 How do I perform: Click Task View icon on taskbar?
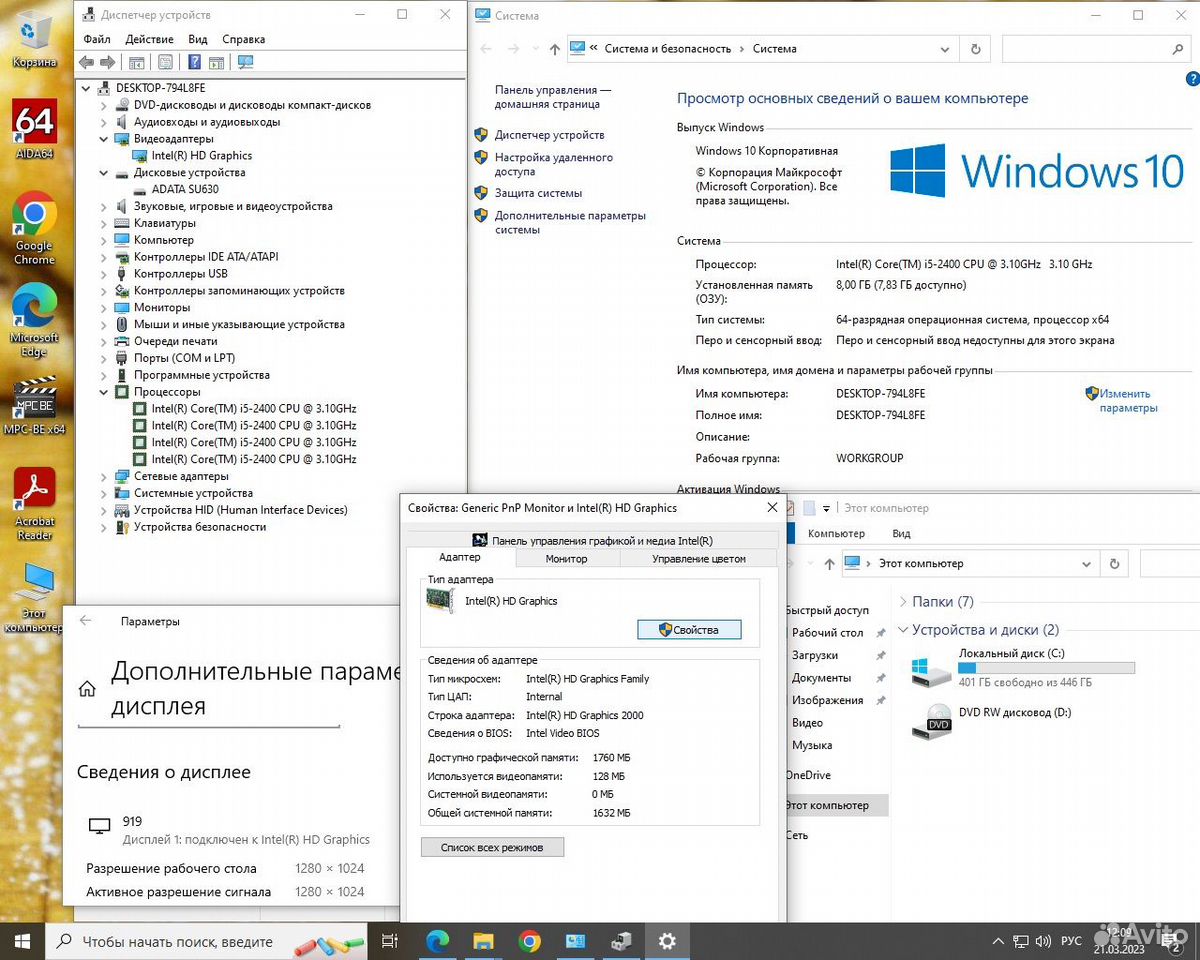[390, 941]
